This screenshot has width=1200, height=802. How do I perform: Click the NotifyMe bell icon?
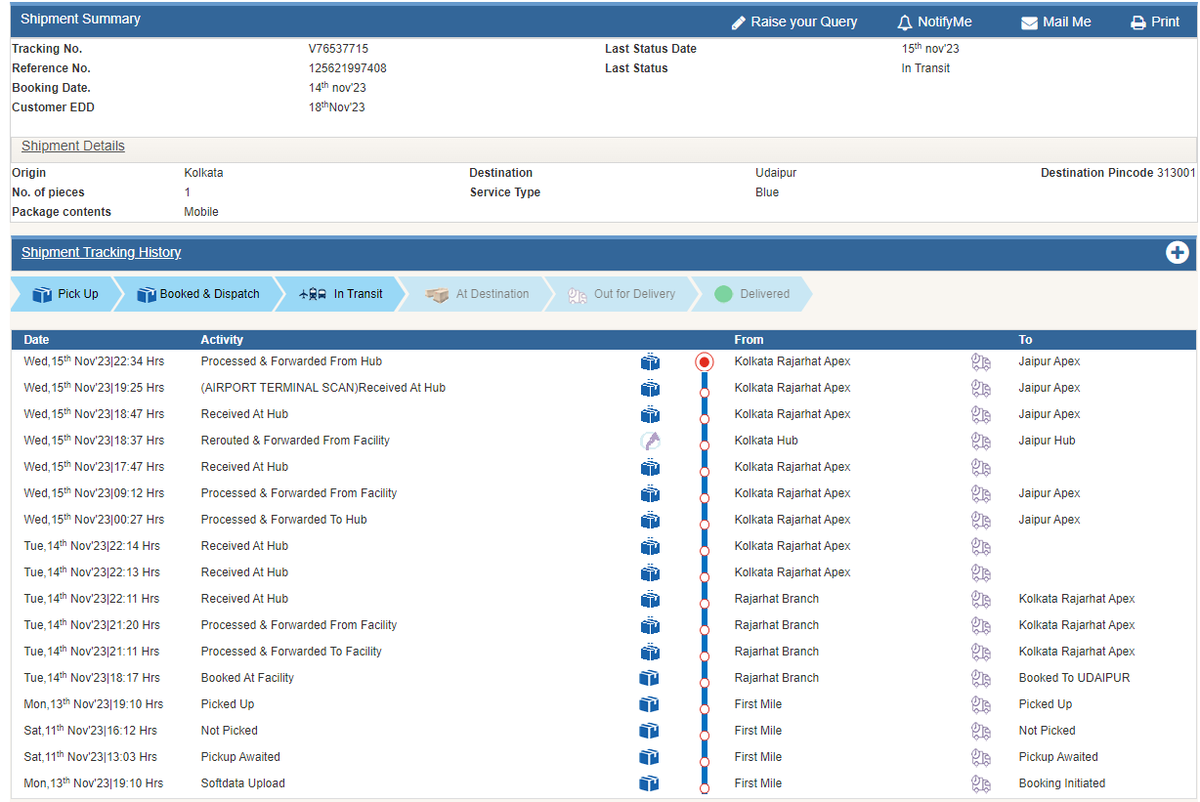point(905,22)
